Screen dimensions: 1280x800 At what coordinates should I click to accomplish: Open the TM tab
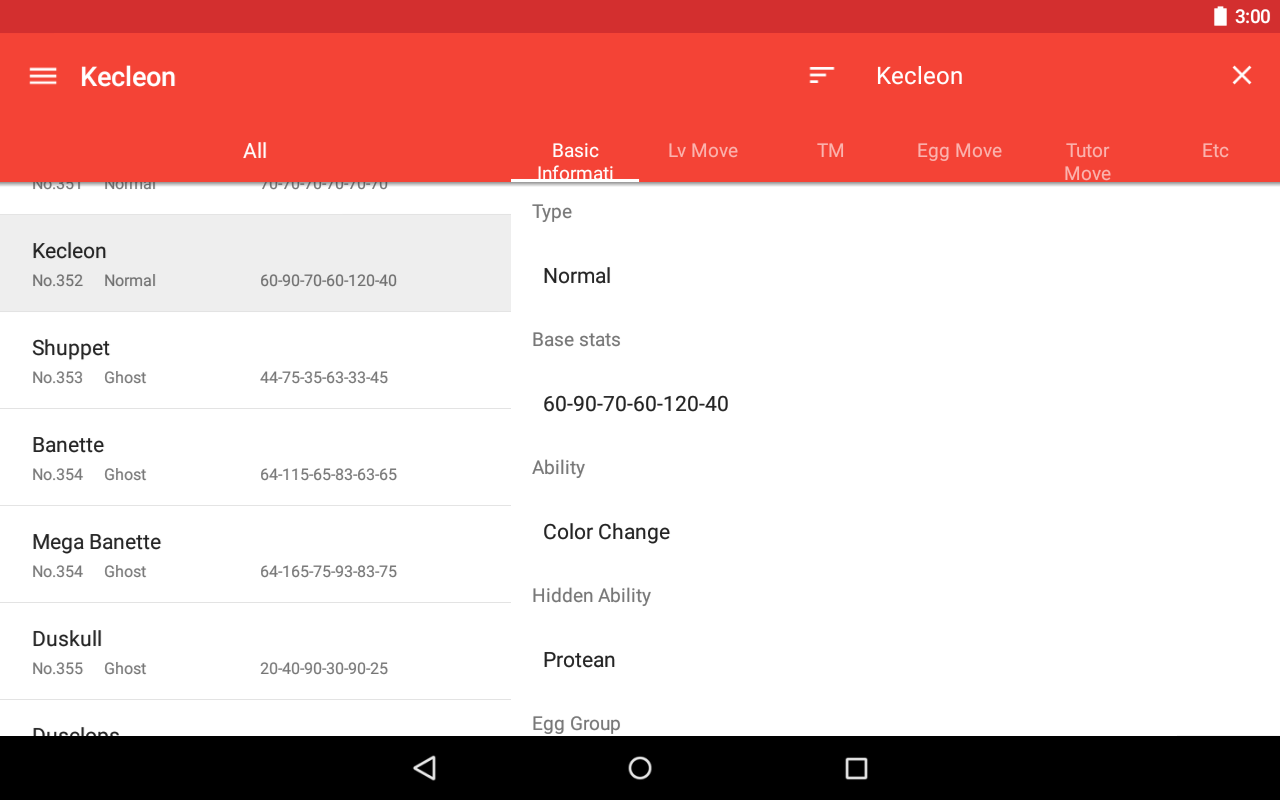point(831,151)
